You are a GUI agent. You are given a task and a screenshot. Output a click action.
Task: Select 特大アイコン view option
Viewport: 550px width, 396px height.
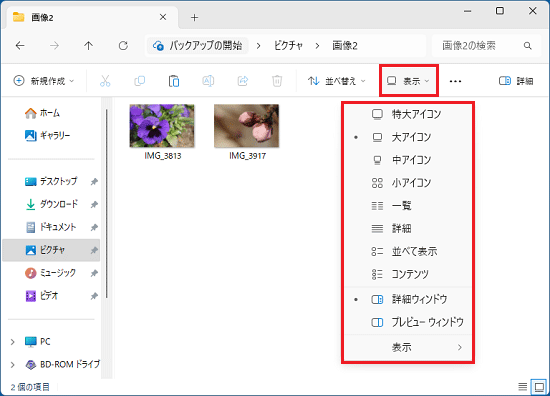pyautogui.click(x=408, y=114)
